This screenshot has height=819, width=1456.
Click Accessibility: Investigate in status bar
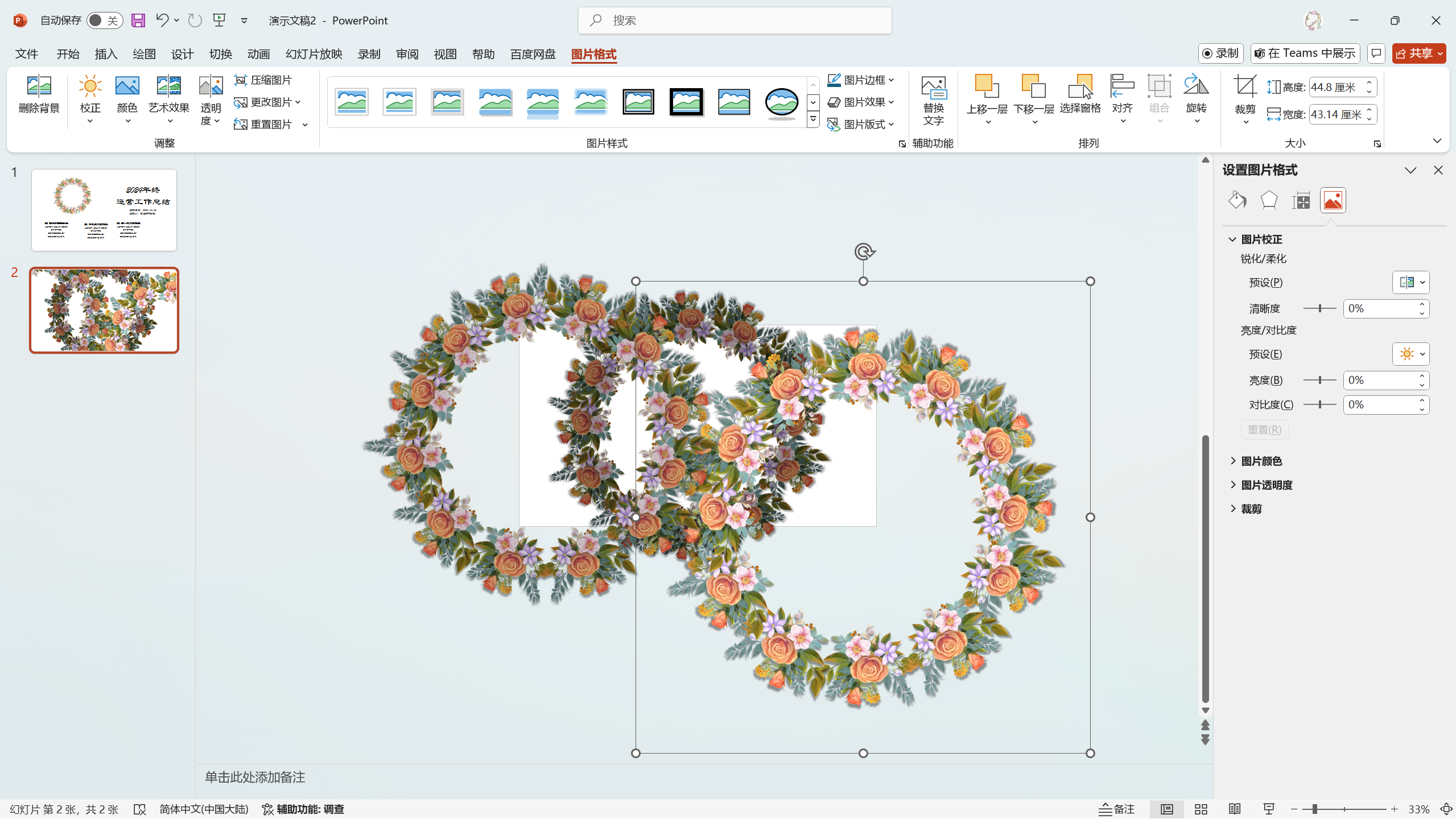coord(303,809)
